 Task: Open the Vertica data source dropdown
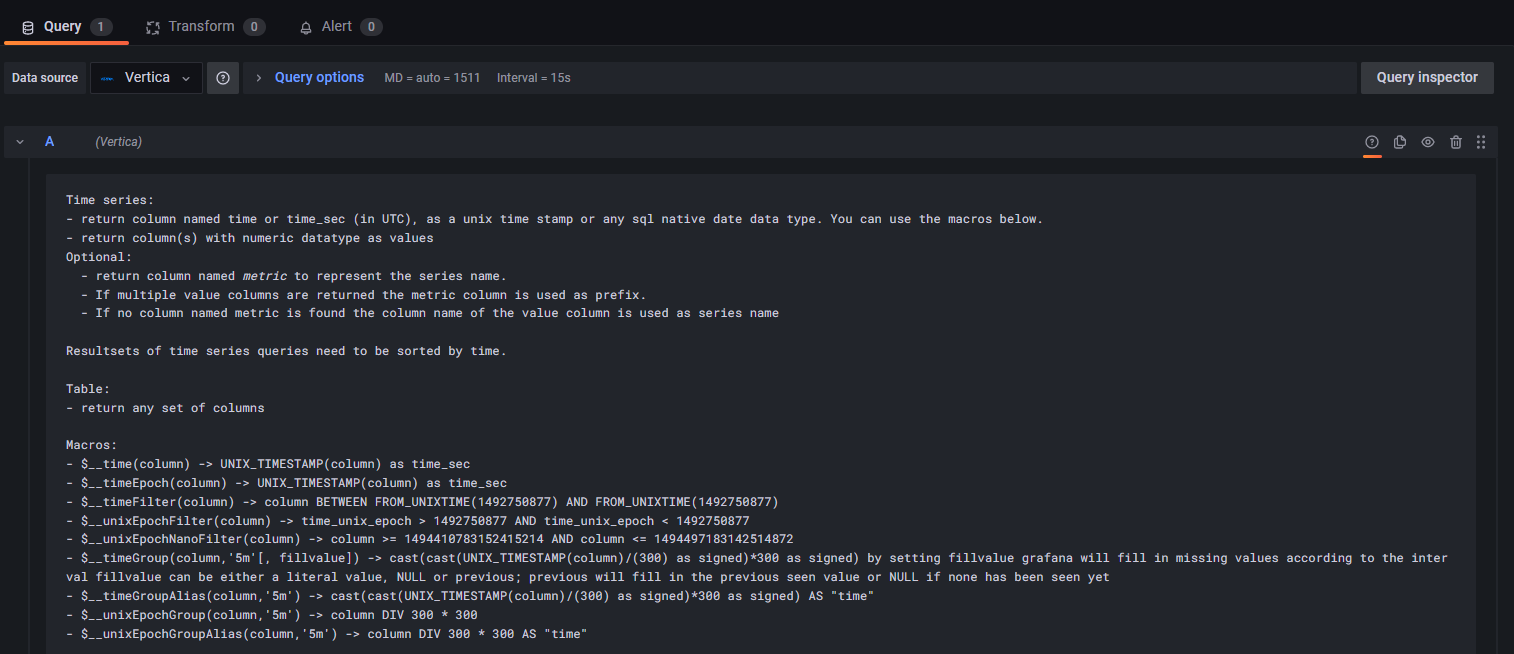(146, 78)
